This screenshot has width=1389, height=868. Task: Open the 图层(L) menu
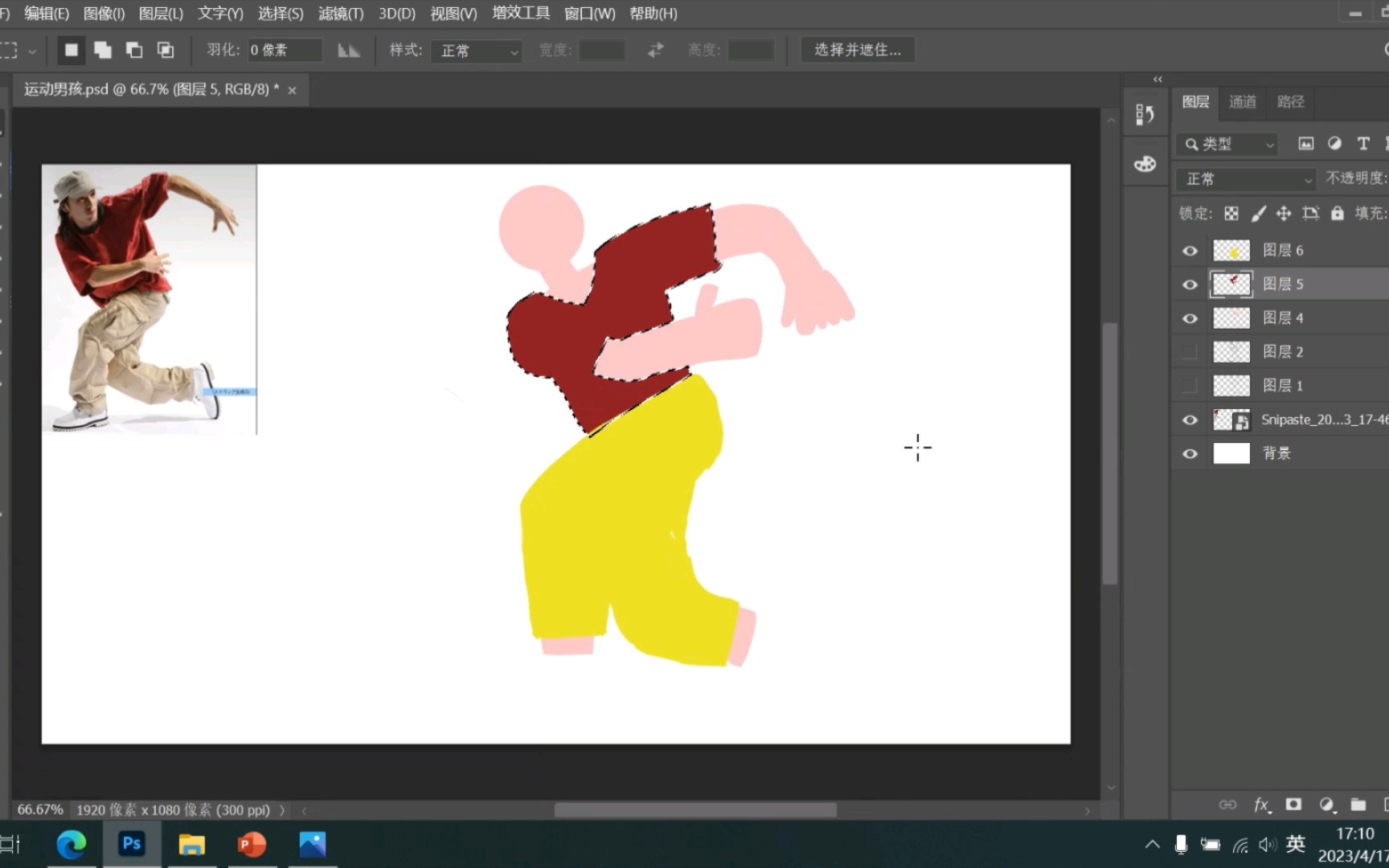[161, 14]
